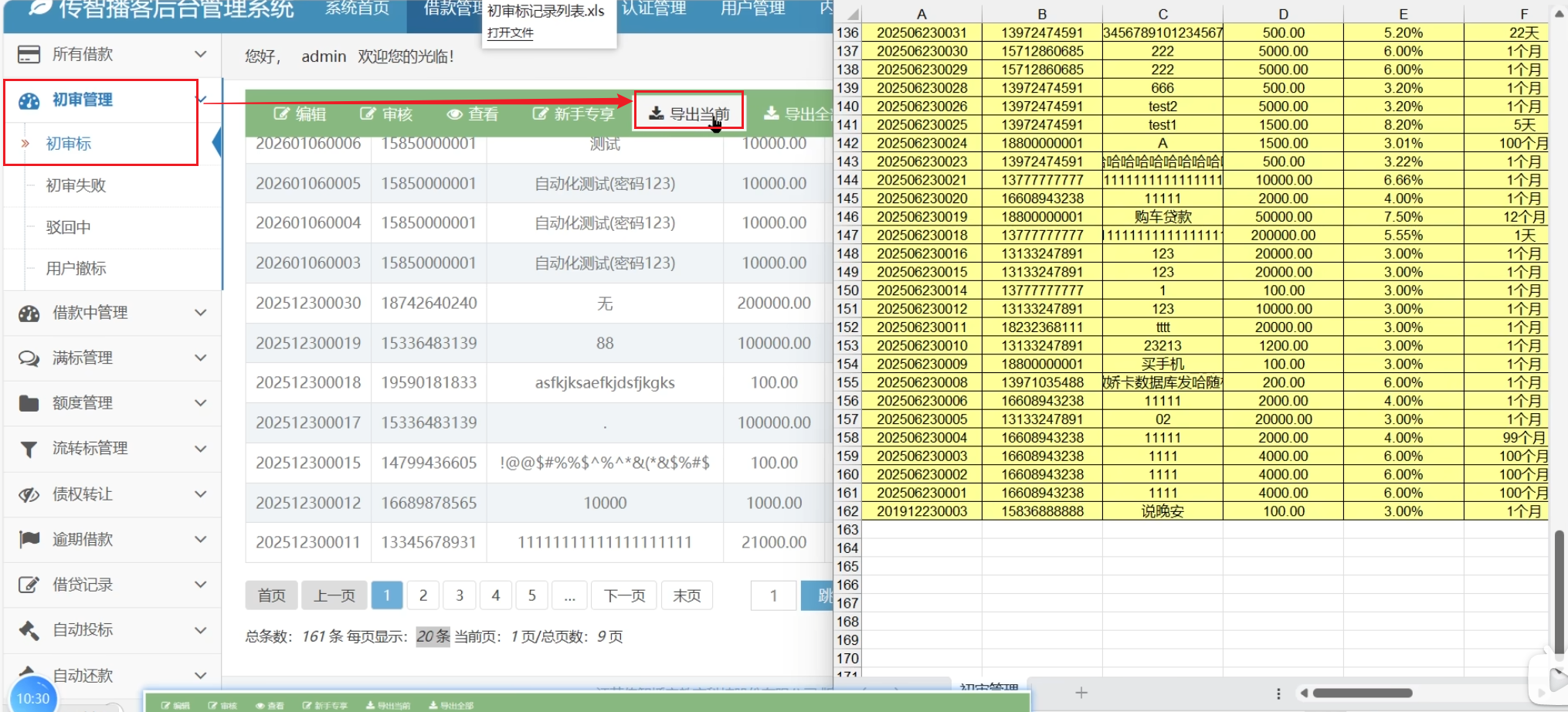Click the 所有借款 card icon in sidebar
The height and width of the screenshot is (712, 1568).
tap(29, 54)
